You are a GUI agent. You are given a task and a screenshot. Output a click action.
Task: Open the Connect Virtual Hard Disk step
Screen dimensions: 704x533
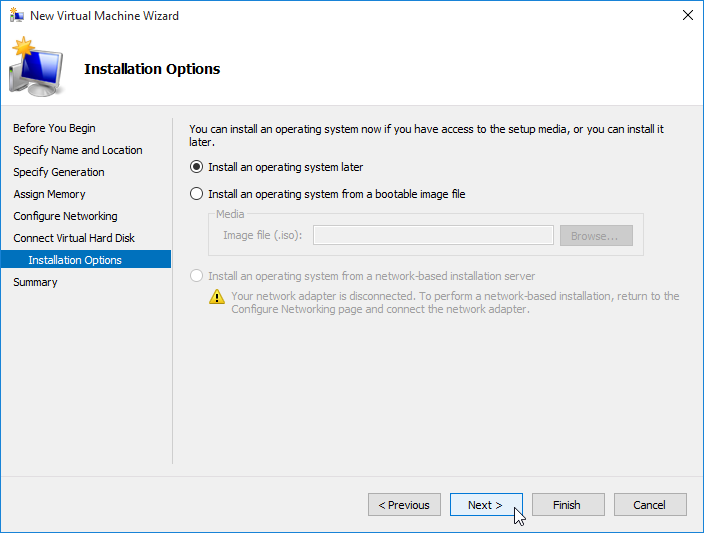click(x=74, y=238)
